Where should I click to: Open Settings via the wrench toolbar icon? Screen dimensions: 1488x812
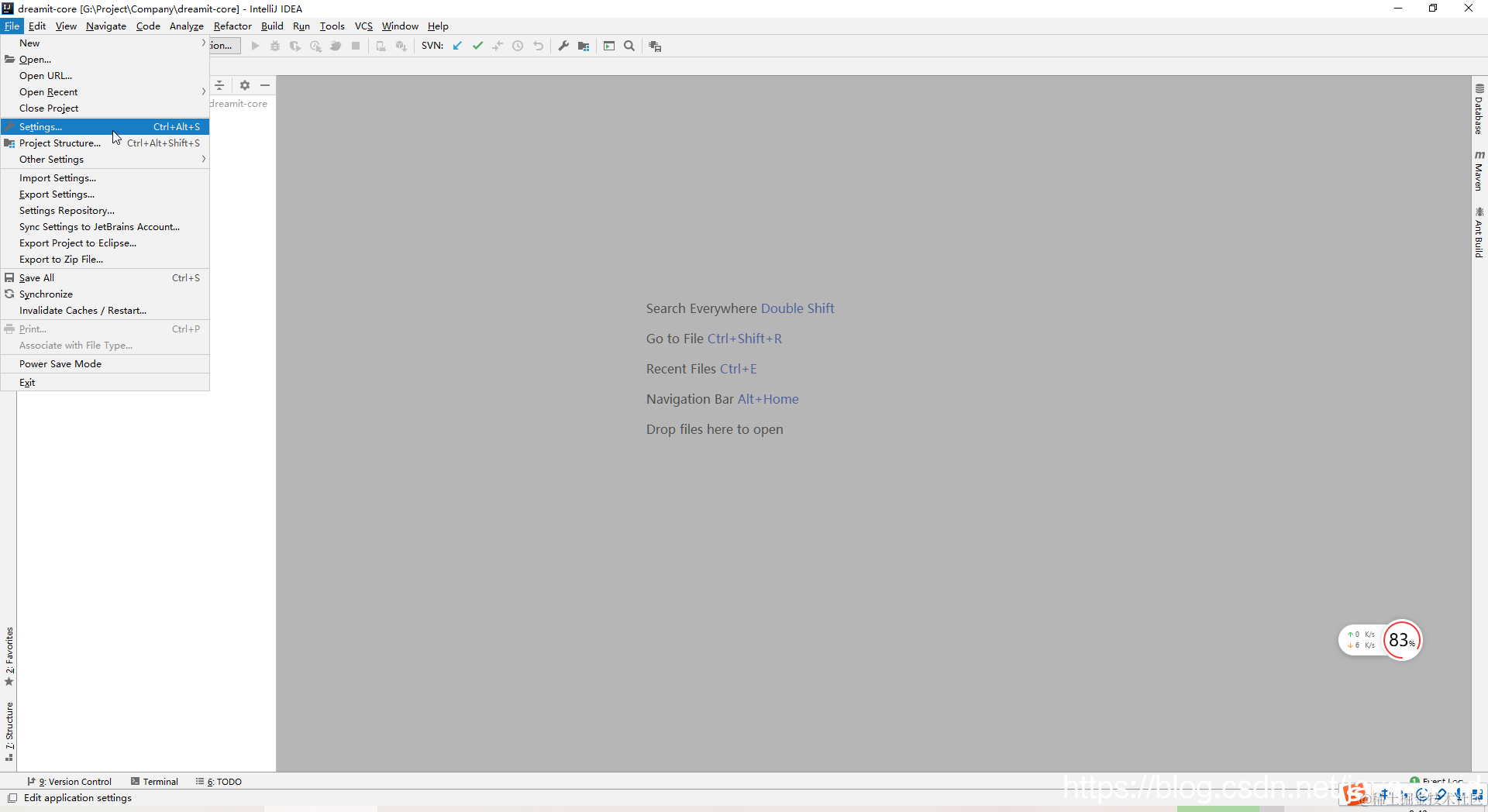click(x=563, y=46)
